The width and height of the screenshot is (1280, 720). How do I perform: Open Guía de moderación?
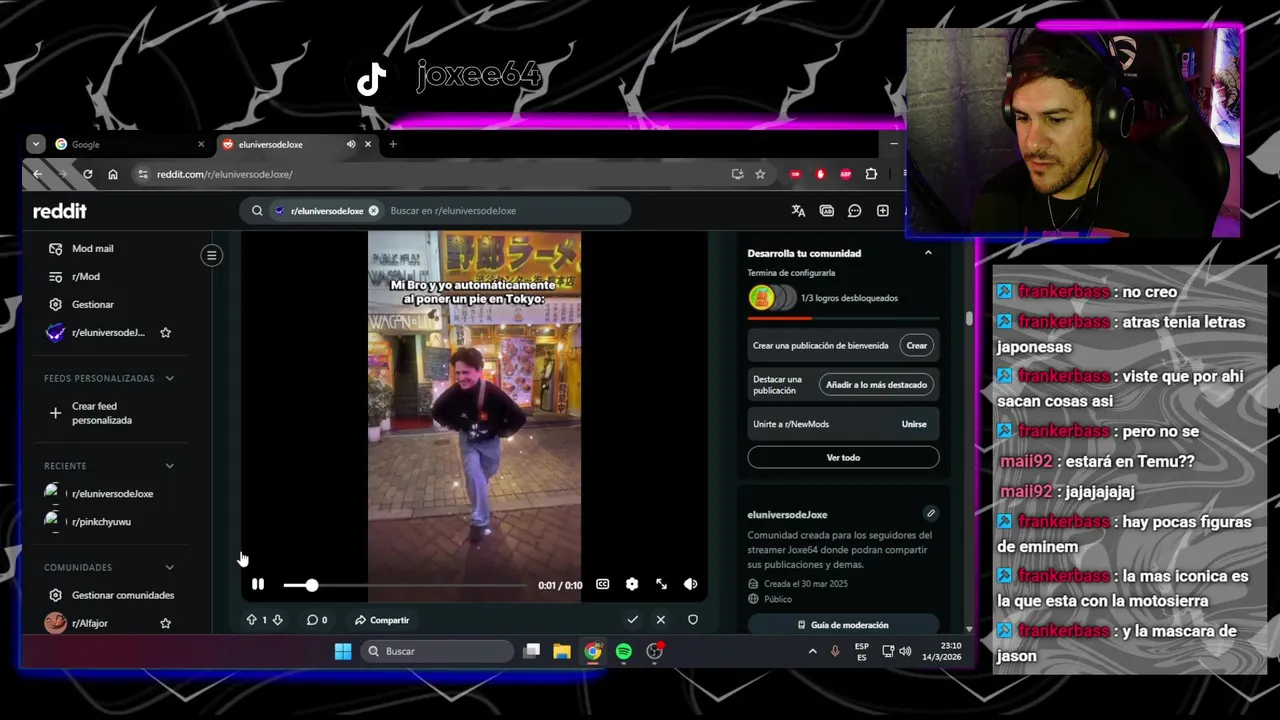[843, 625]
